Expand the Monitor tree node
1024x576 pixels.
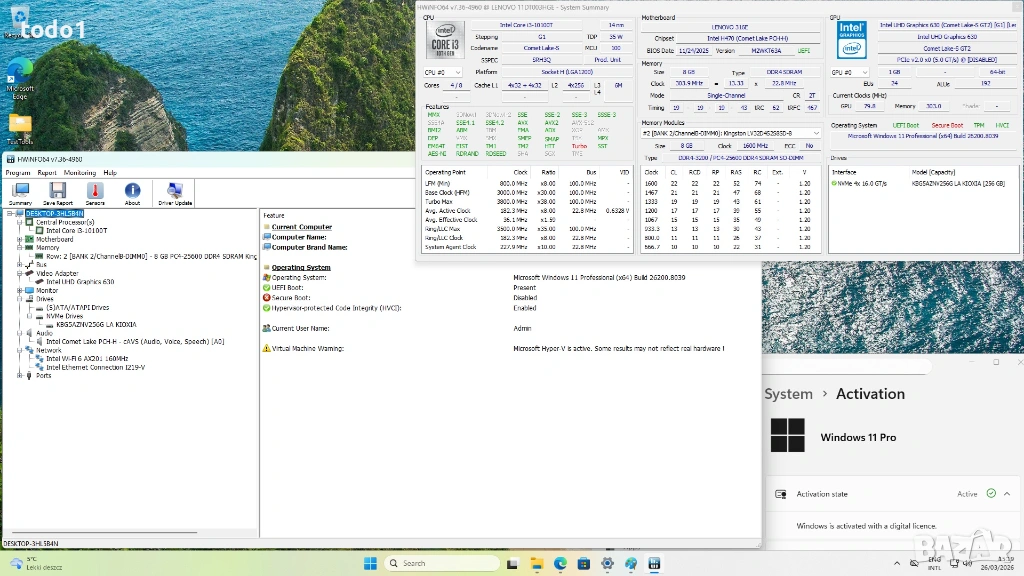click(19, 290)
